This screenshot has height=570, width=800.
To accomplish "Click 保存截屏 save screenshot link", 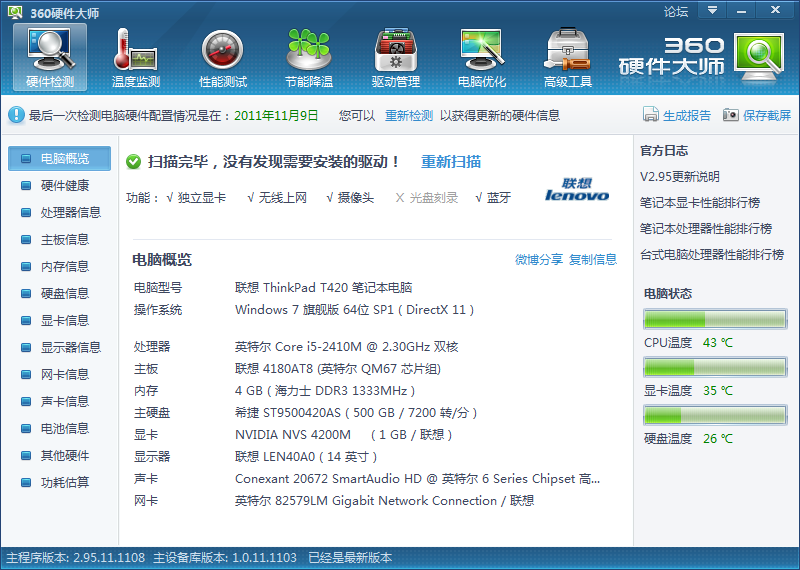I will 767,116.
